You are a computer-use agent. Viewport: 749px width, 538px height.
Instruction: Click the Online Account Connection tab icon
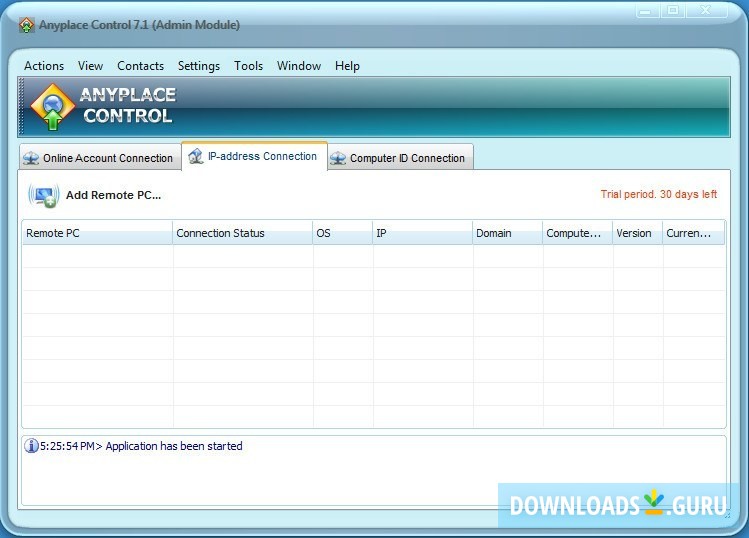(31, 158)
